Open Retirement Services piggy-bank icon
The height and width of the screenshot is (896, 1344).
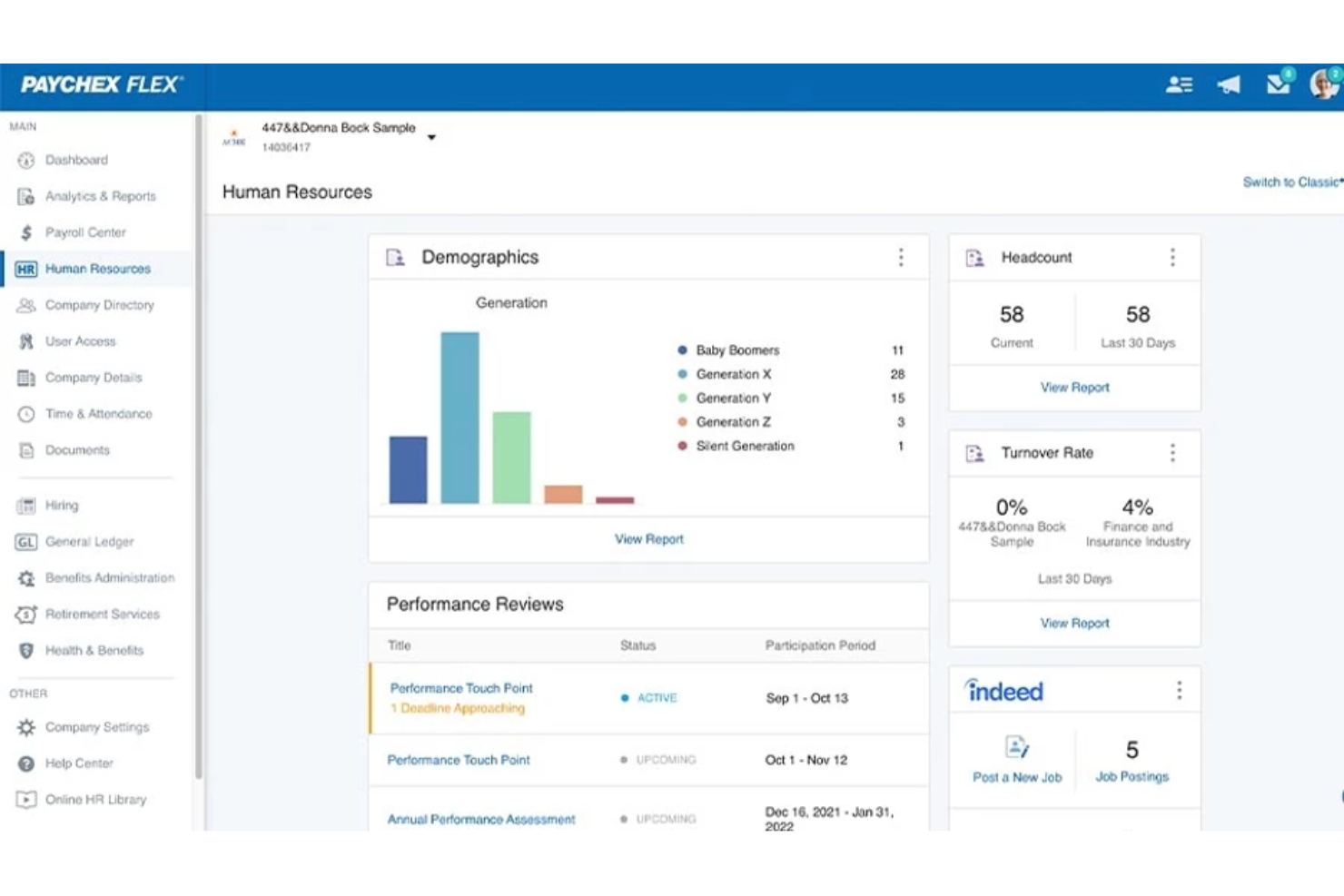pyautogui.click(x=25, y=615)
